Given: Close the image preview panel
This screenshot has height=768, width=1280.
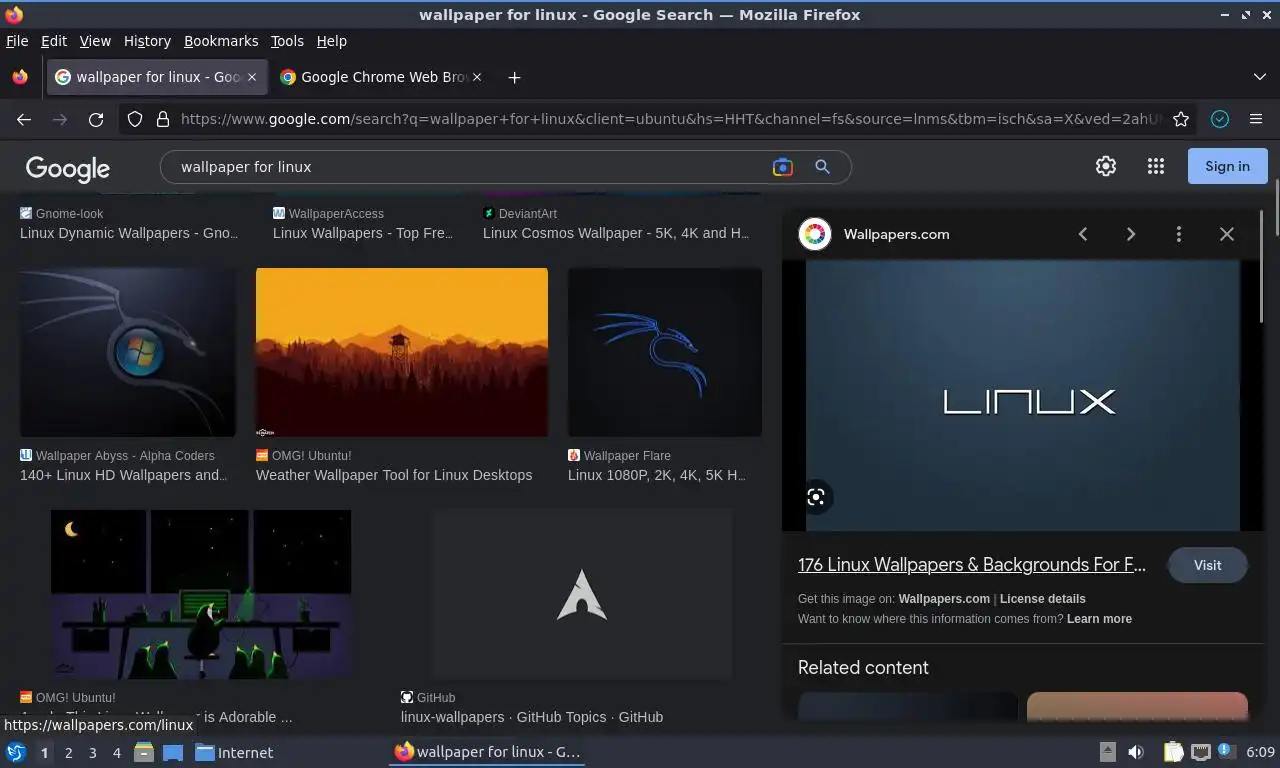Looking at the screenshot, I should [x=1227, y=234].
